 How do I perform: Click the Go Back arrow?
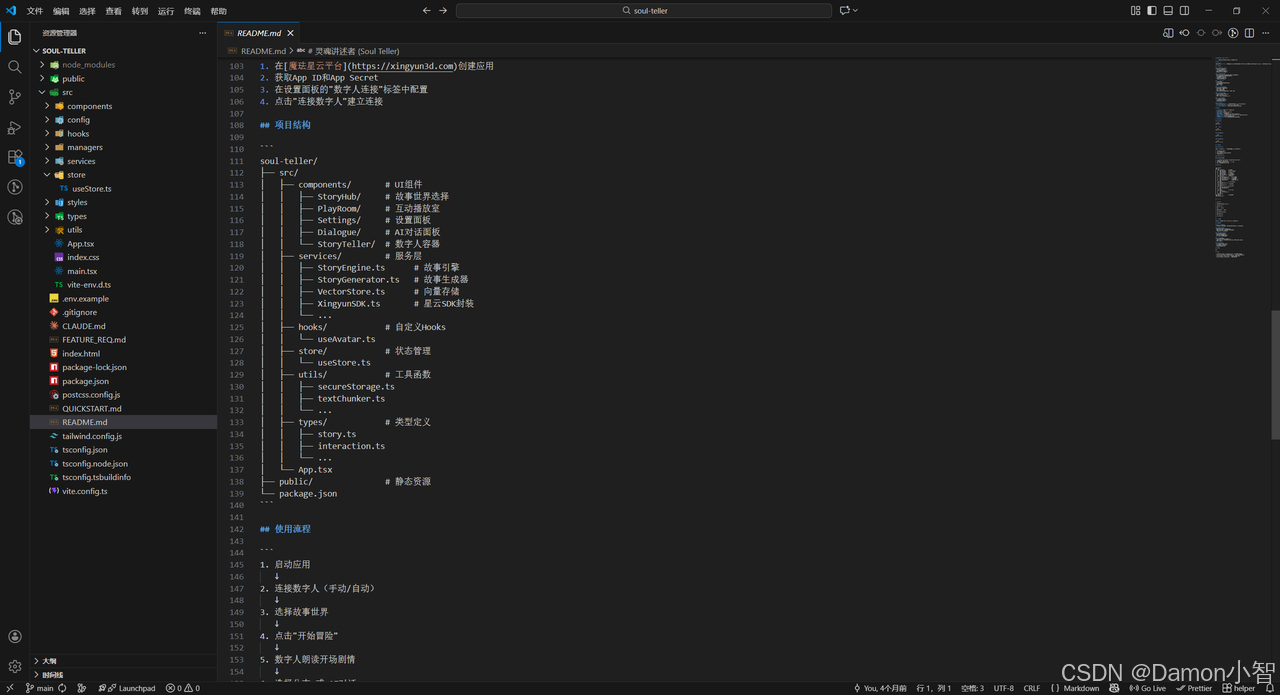click(x=427, y=10)
